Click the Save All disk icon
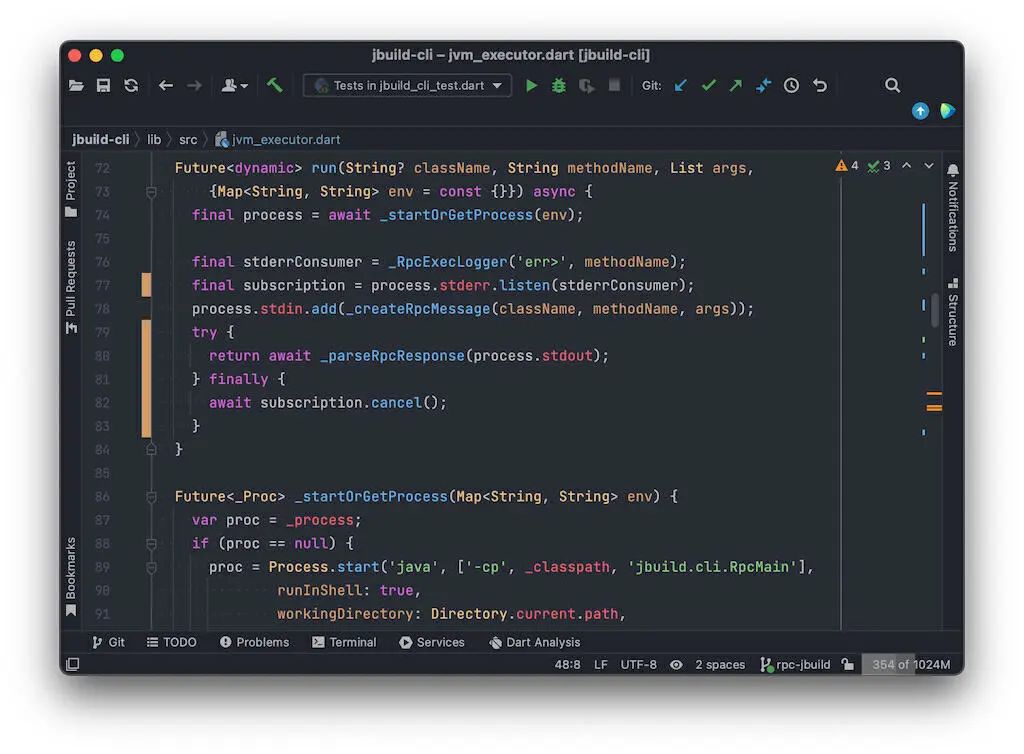 pos(103,86)
